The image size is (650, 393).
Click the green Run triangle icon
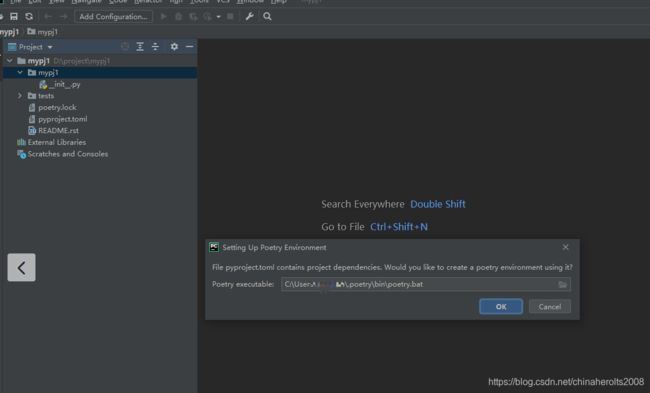[164, 17]
